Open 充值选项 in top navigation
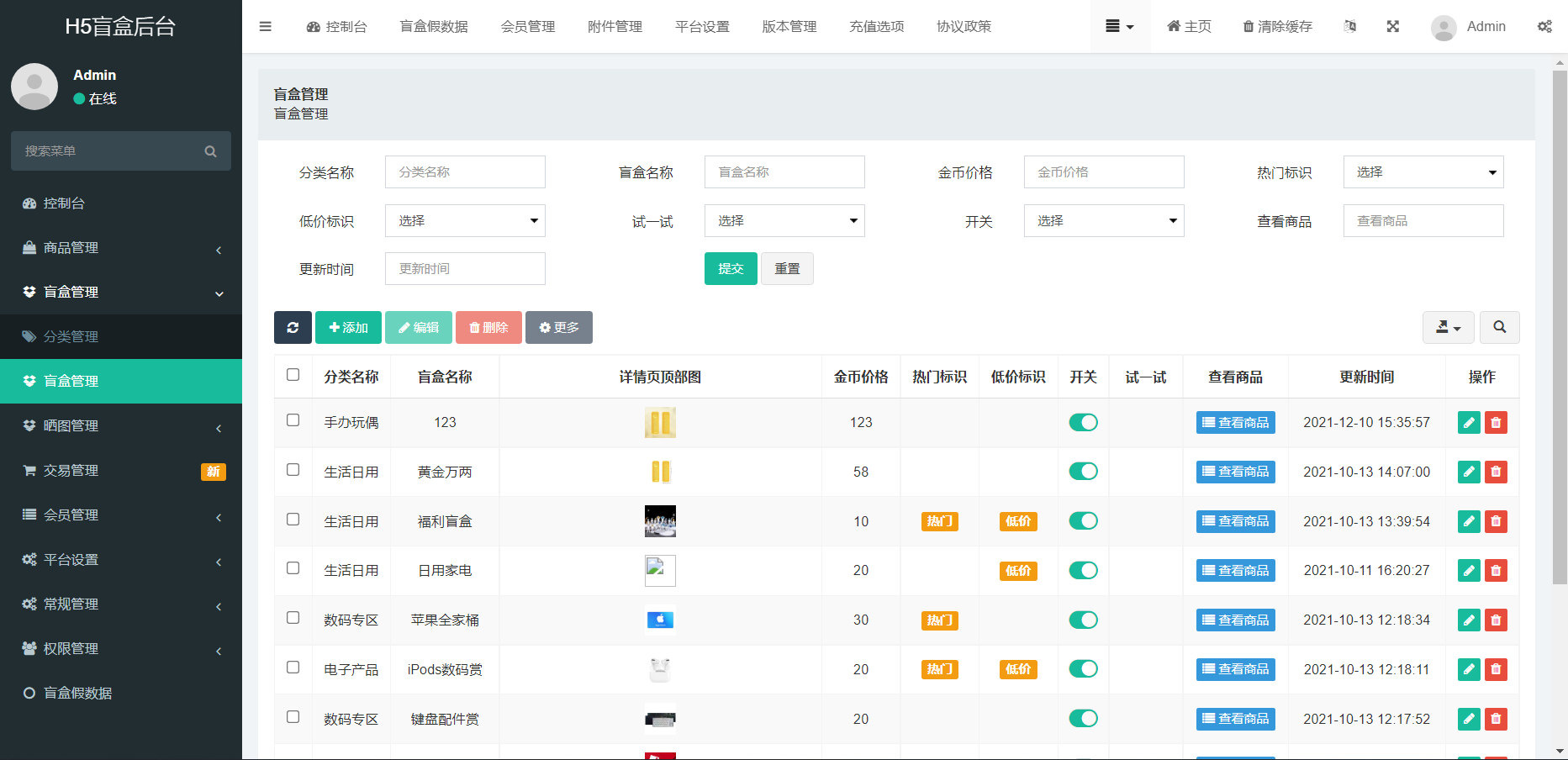The image size is (1568, 760). [877, 27]
